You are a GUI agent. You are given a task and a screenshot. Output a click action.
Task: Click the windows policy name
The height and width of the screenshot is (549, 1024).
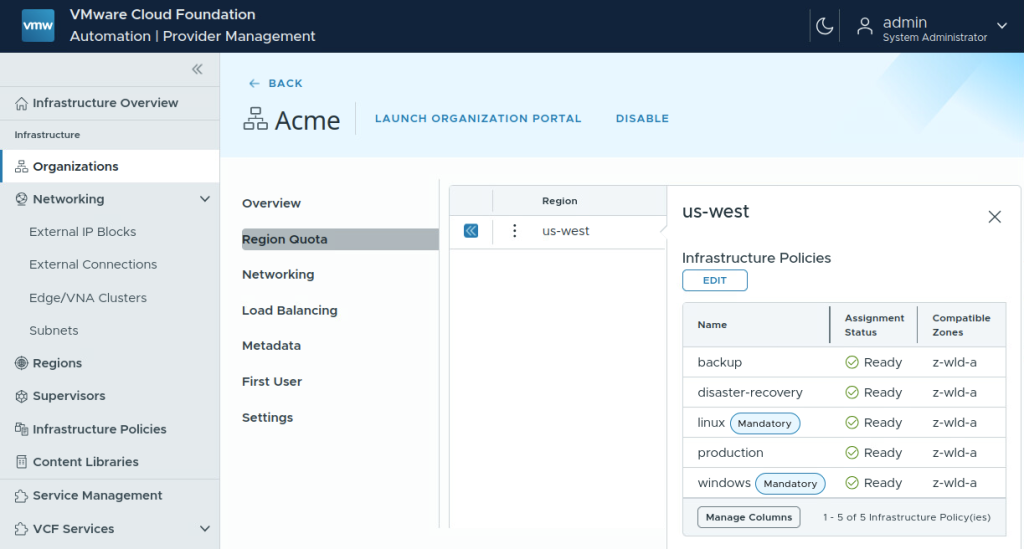[x=724, y=482]
